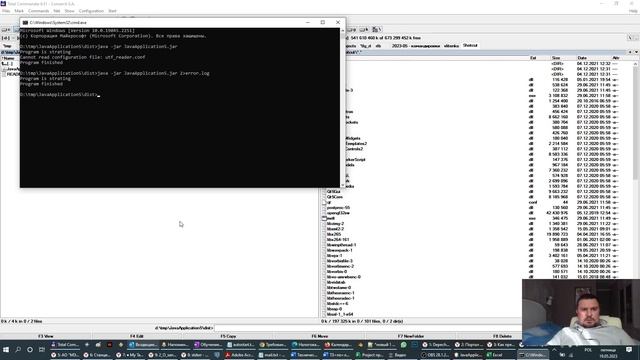Open the Help menu at far right
The width and height of the screenshot is (640, 360).
pyautogui.click(x=633, y=11)
